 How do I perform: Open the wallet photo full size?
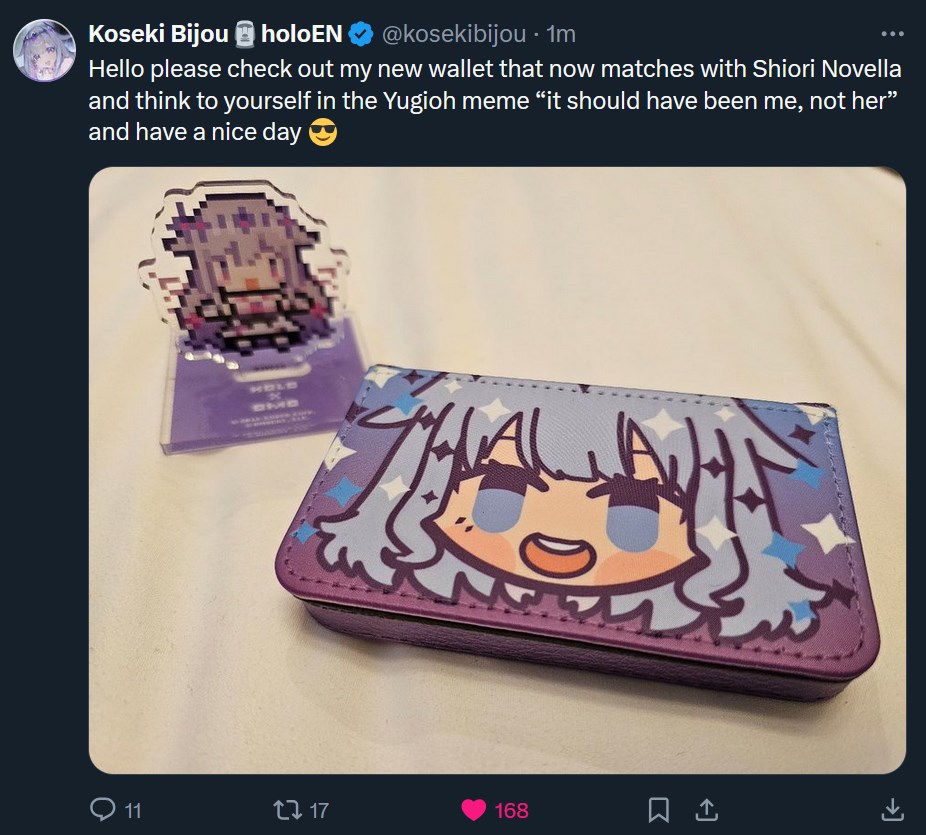coord(497,471)
